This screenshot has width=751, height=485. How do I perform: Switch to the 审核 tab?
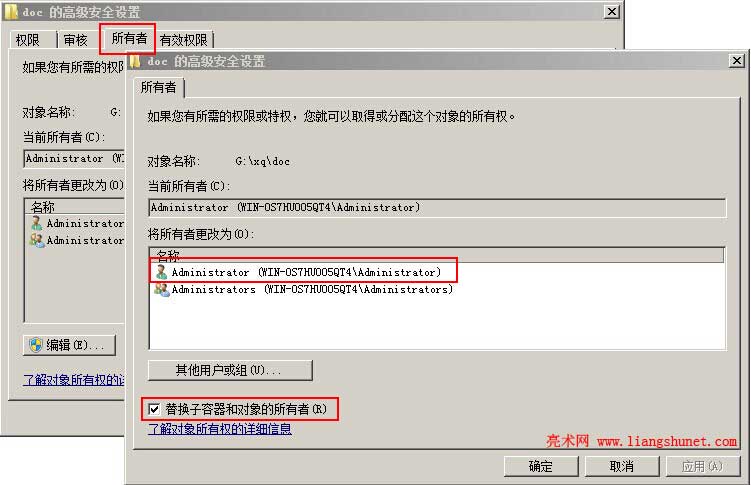76,40
